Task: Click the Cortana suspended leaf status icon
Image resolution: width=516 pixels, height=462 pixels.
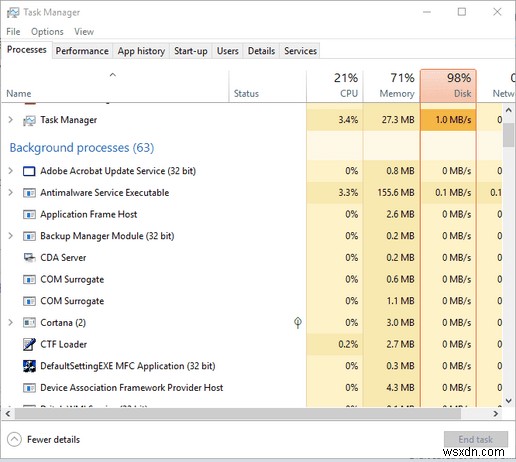Action: click(x=298, y=323)
